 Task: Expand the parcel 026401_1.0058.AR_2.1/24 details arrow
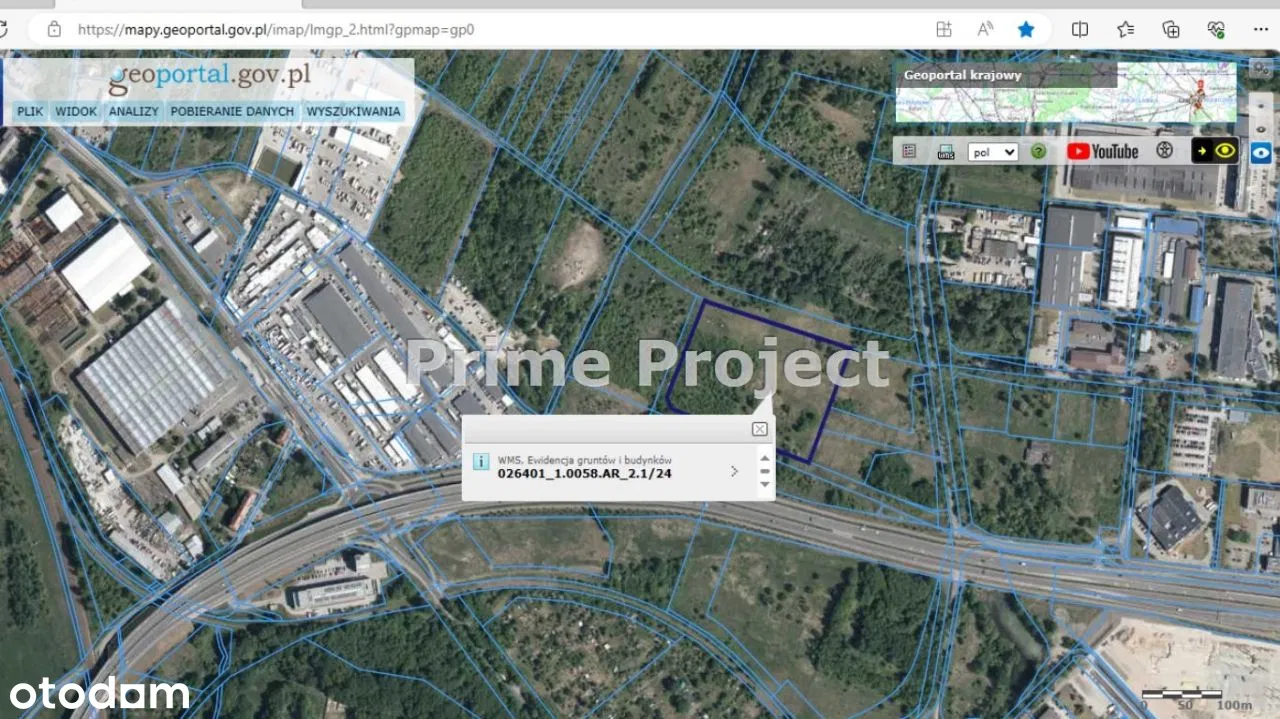[734, 471]
